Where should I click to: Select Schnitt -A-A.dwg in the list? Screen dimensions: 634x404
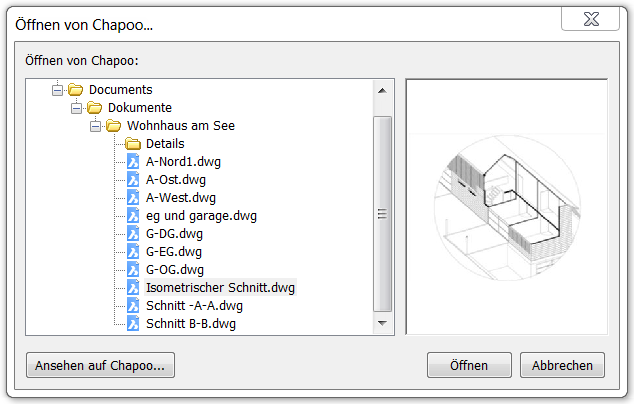[x=194, y=306]
